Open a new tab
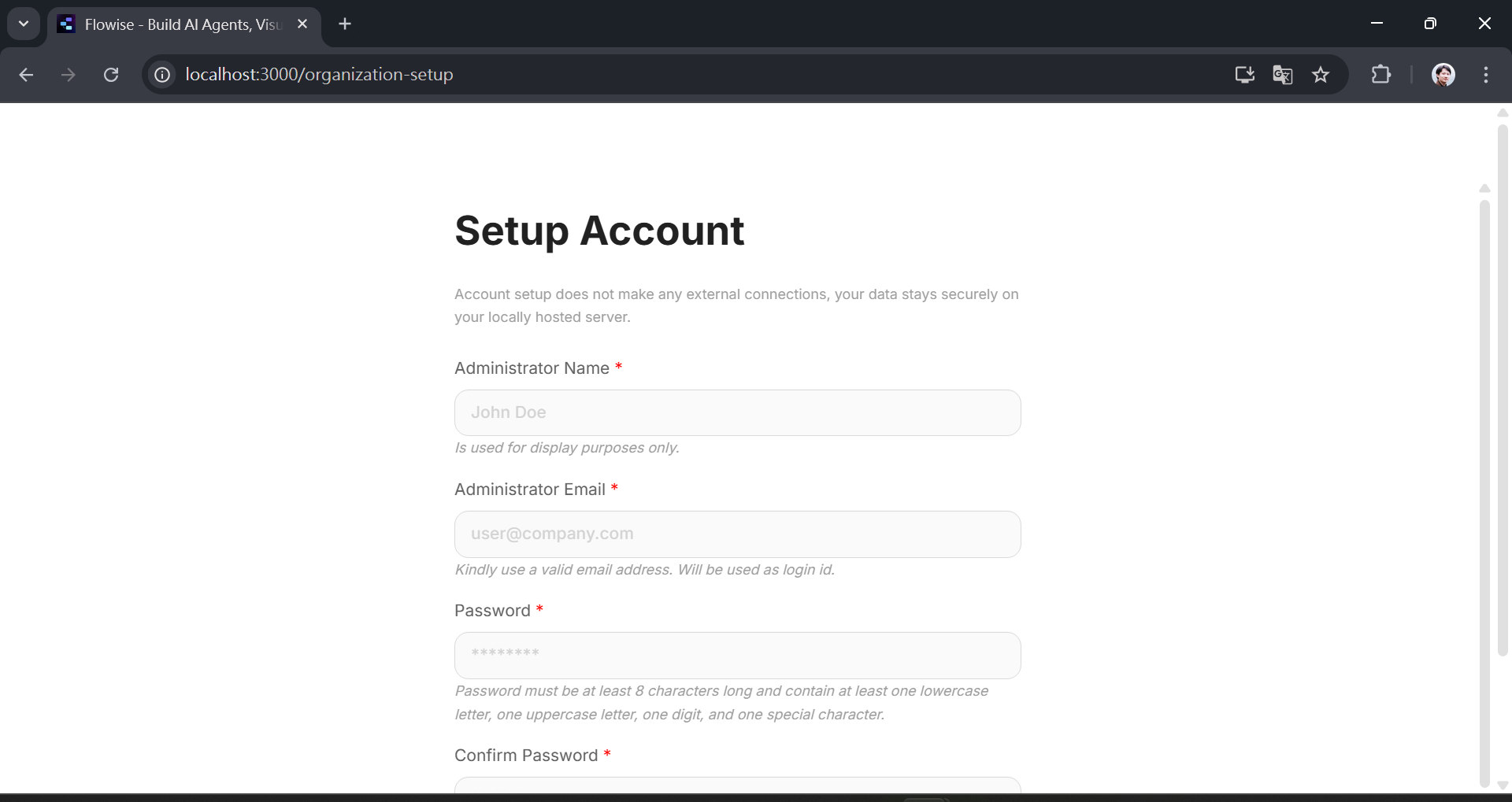The image size is (1512, 802). [345, 24]
